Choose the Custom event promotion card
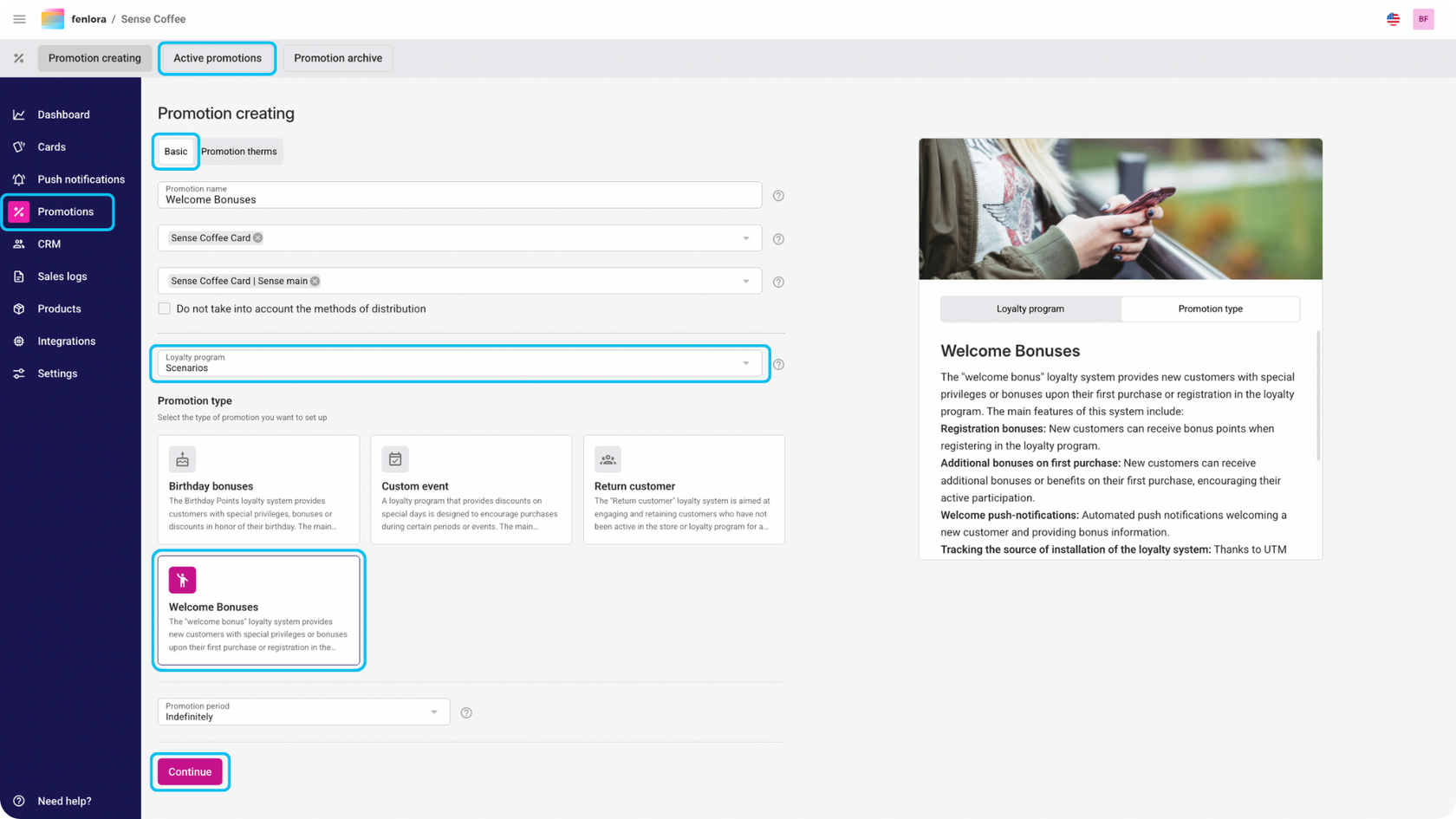The height and width of the screenshot is (819, 1456). pos(471,490)
